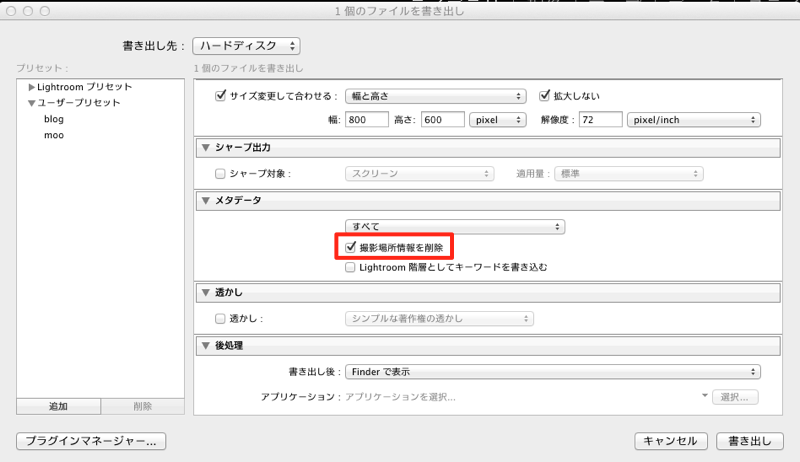This screenshot has width=800, height=462.
Task: Expand the Lightroom プリセット tree
Action: pos(32,87)
